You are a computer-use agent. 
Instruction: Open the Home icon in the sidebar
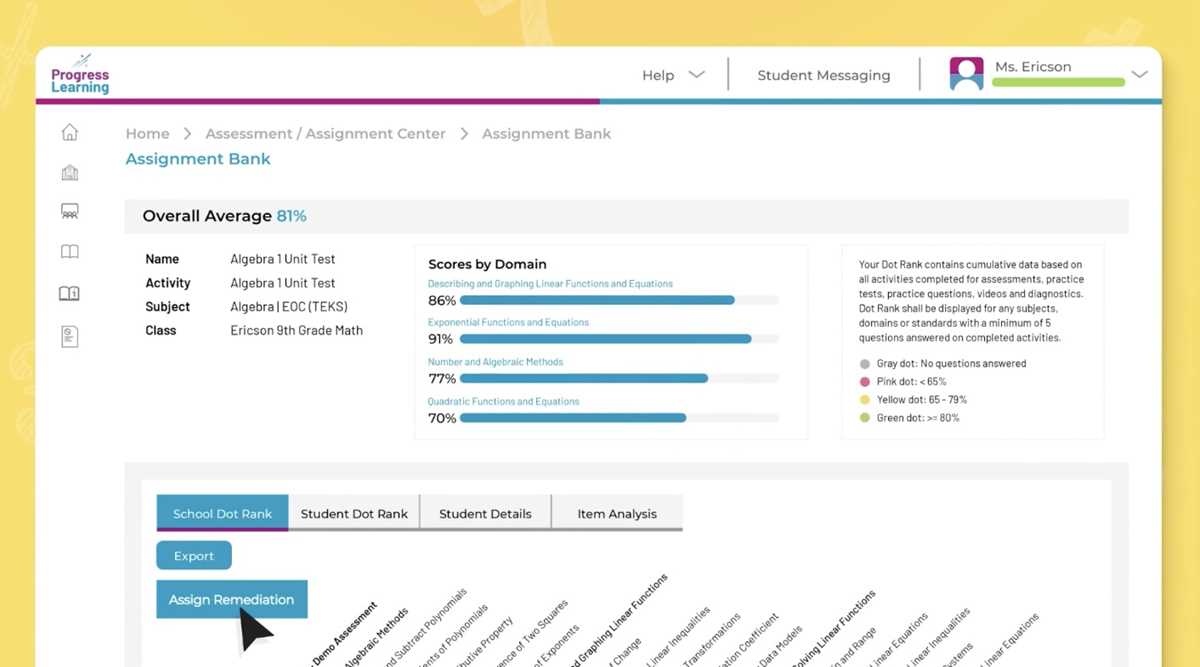(69, 132)
